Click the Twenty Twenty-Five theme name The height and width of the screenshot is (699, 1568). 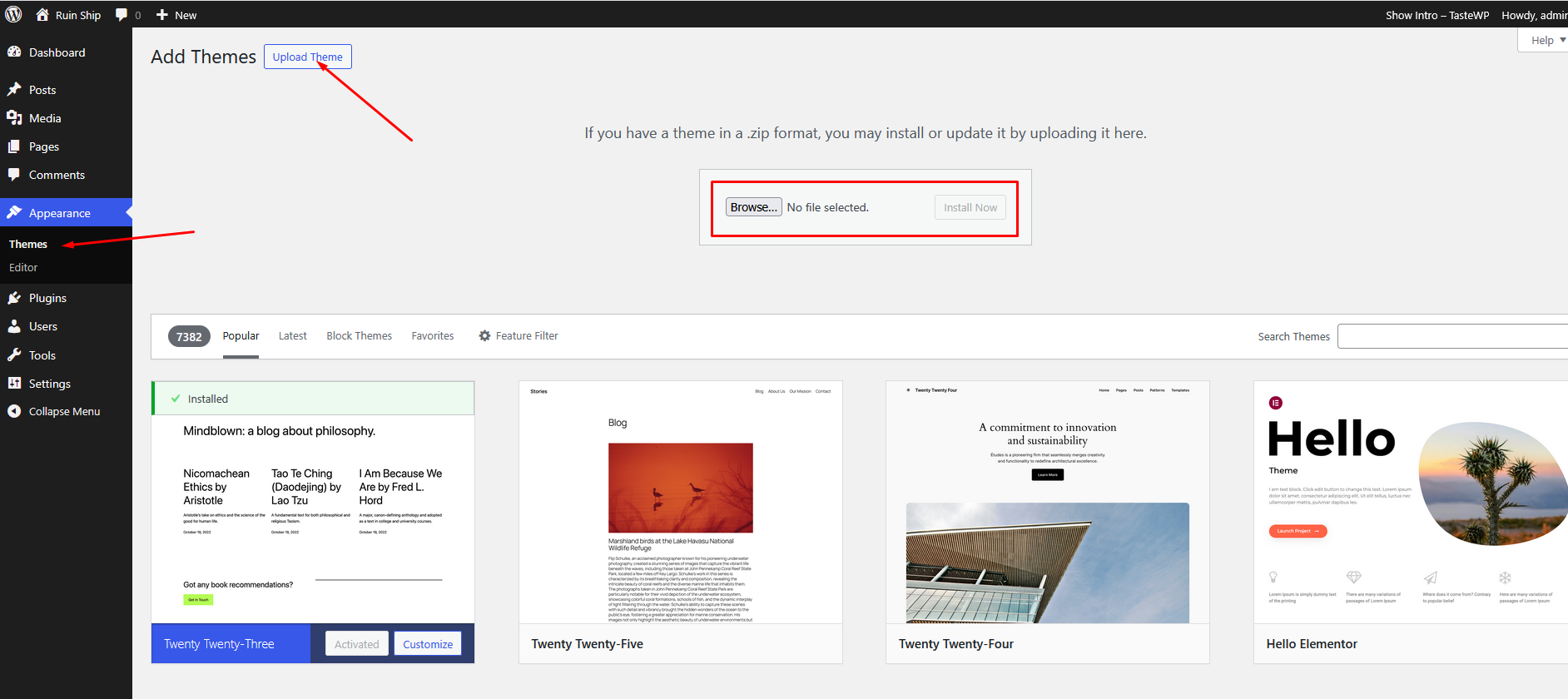click(x=588, y=644)
